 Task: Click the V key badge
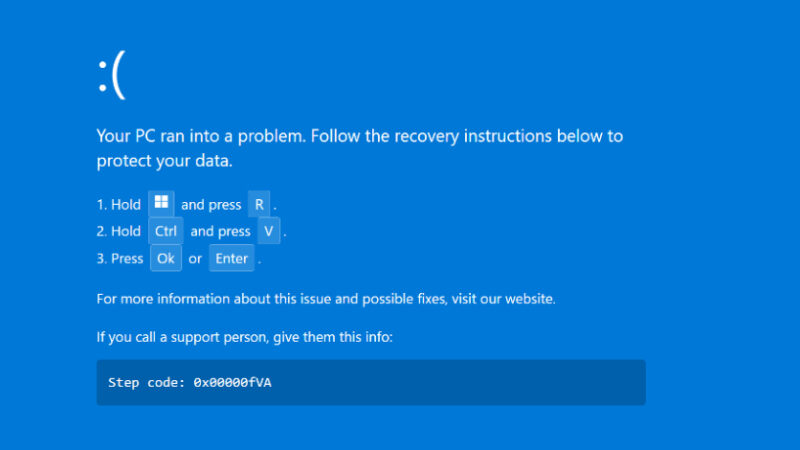coord(268,231)
